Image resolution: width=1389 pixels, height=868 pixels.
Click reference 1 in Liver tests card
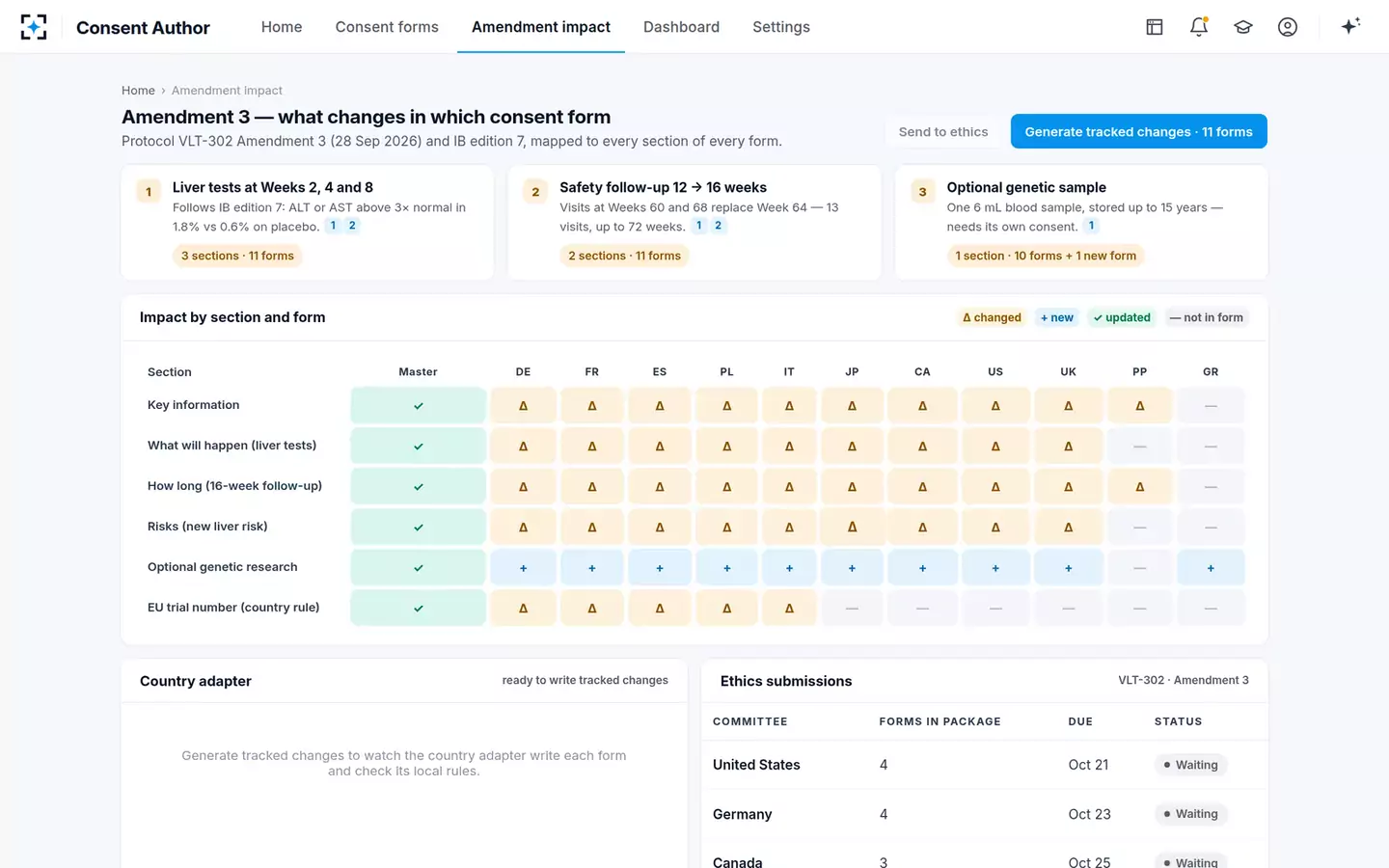point(334,226)
